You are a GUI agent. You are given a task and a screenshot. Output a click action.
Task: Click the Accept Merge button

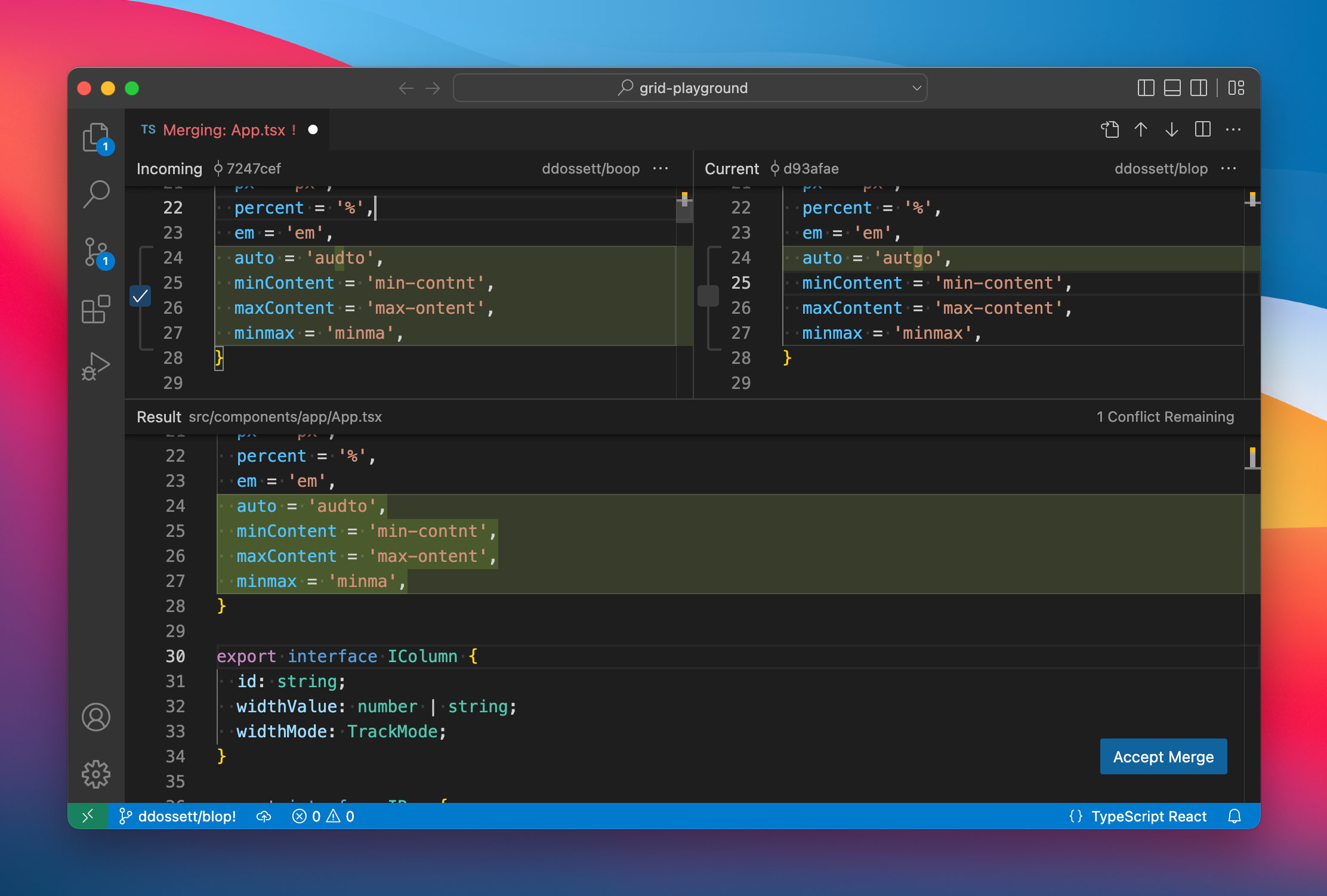point(1162,756)
